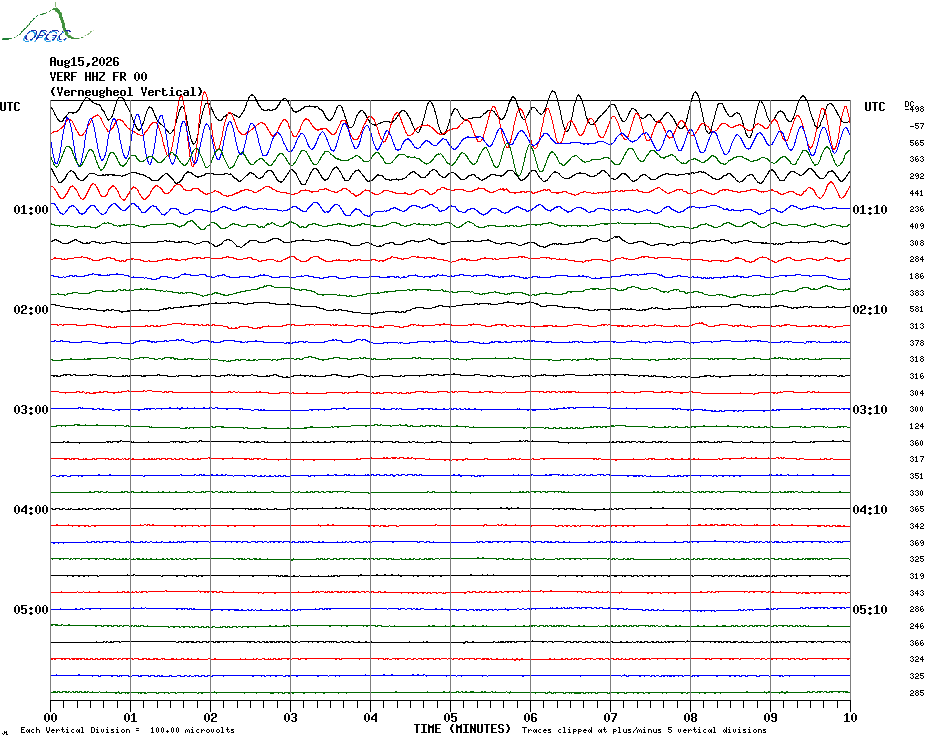Click the DC value 581
Viewport: 930px width, 744px height.
click(916, 310)
